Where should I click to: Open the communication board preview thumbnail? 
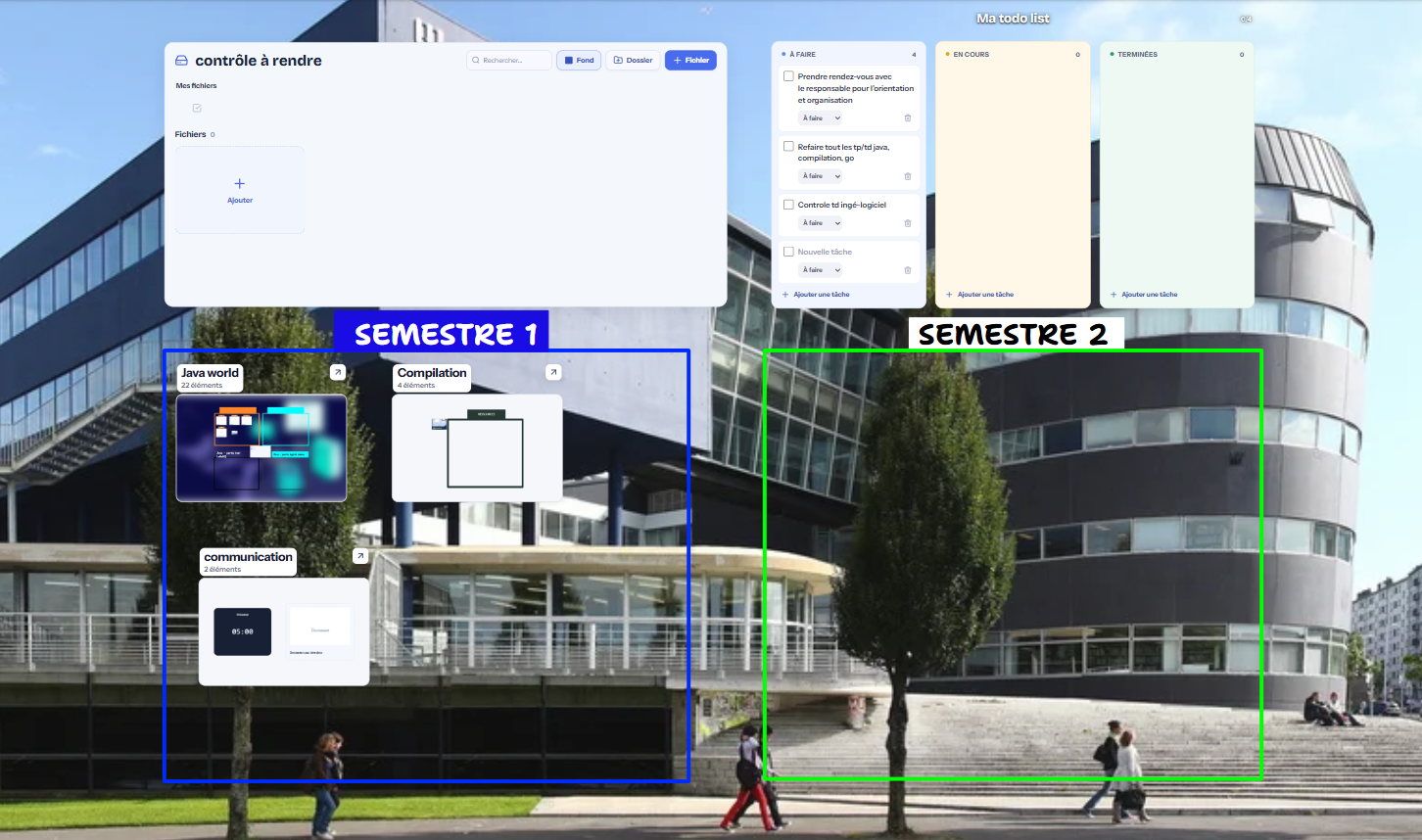[284, 631]
